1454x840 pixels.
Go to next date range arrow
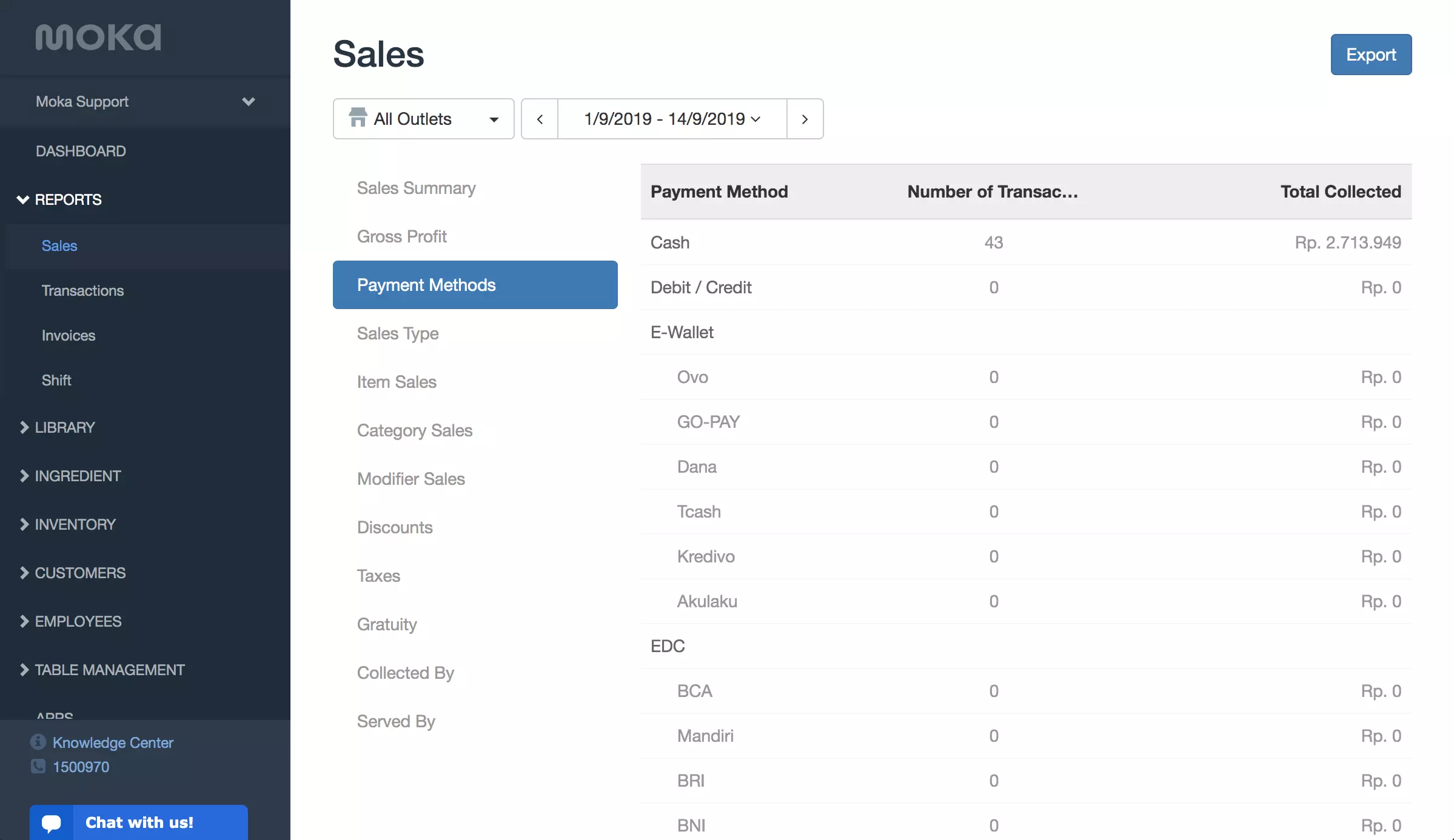[805, 119]
